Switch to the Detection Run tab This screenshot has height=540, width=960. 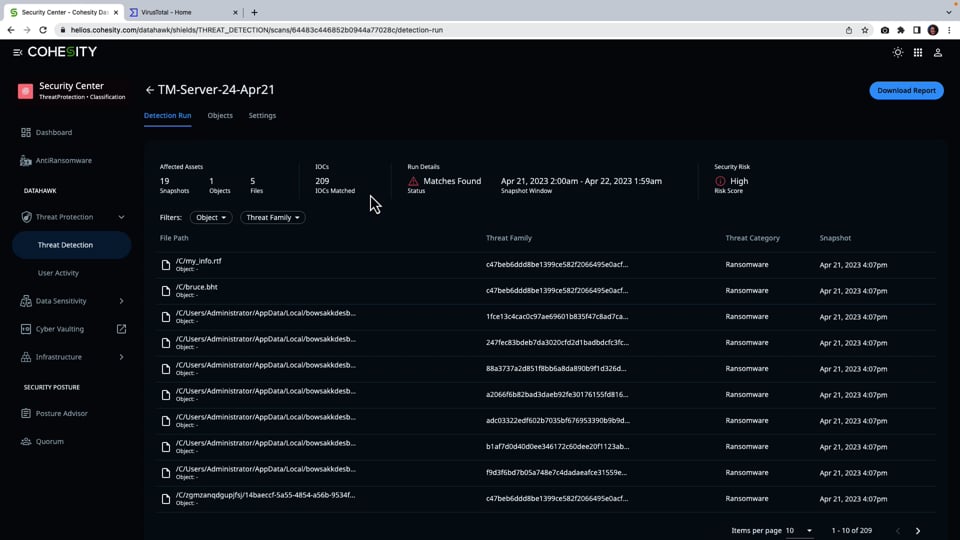pos(167,115)
